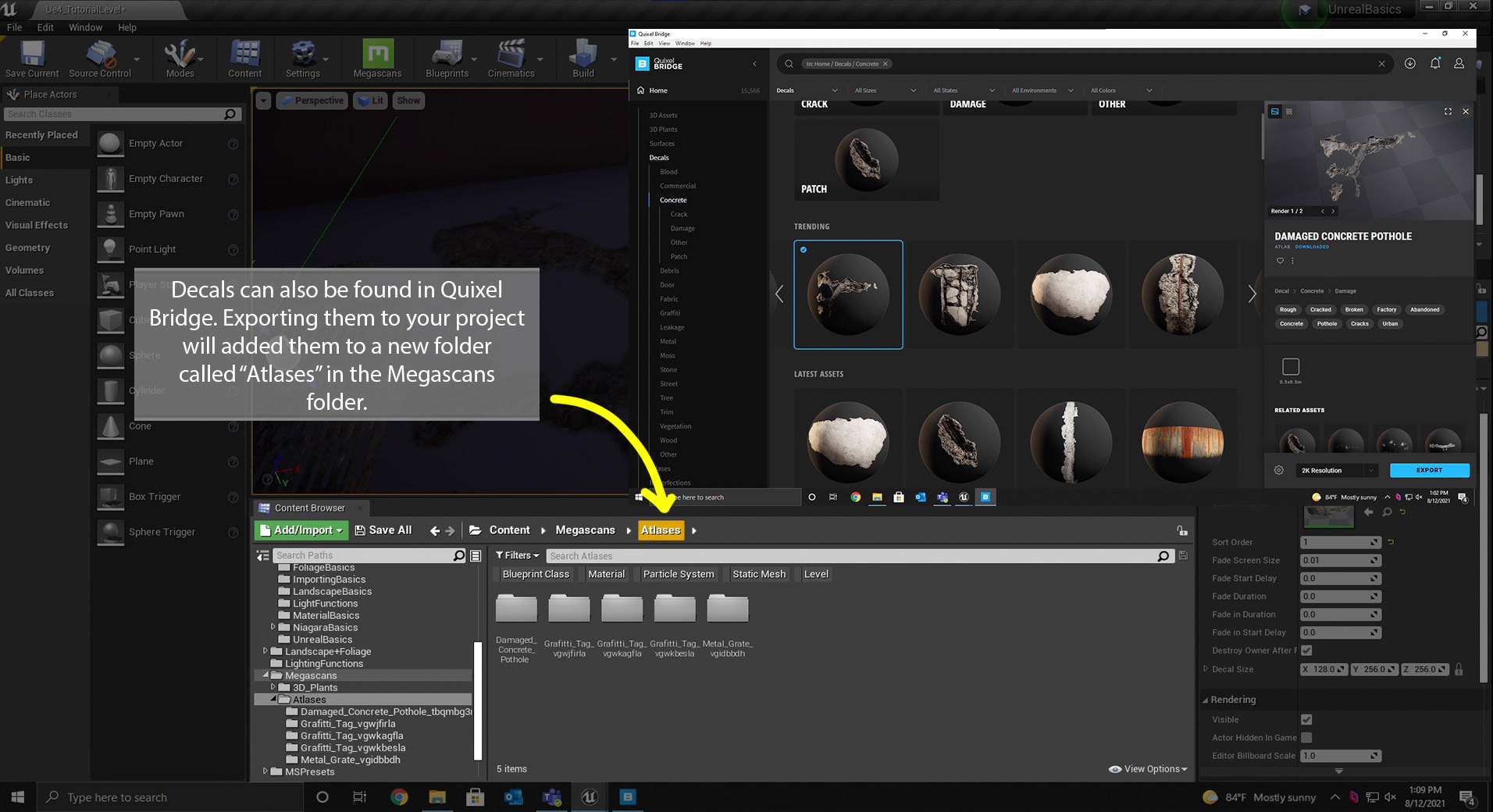Image resolution: width=1493 pixels, height=812 pixels.
Task: Open Bridge export settings gear
Action: coord(1279,470)
